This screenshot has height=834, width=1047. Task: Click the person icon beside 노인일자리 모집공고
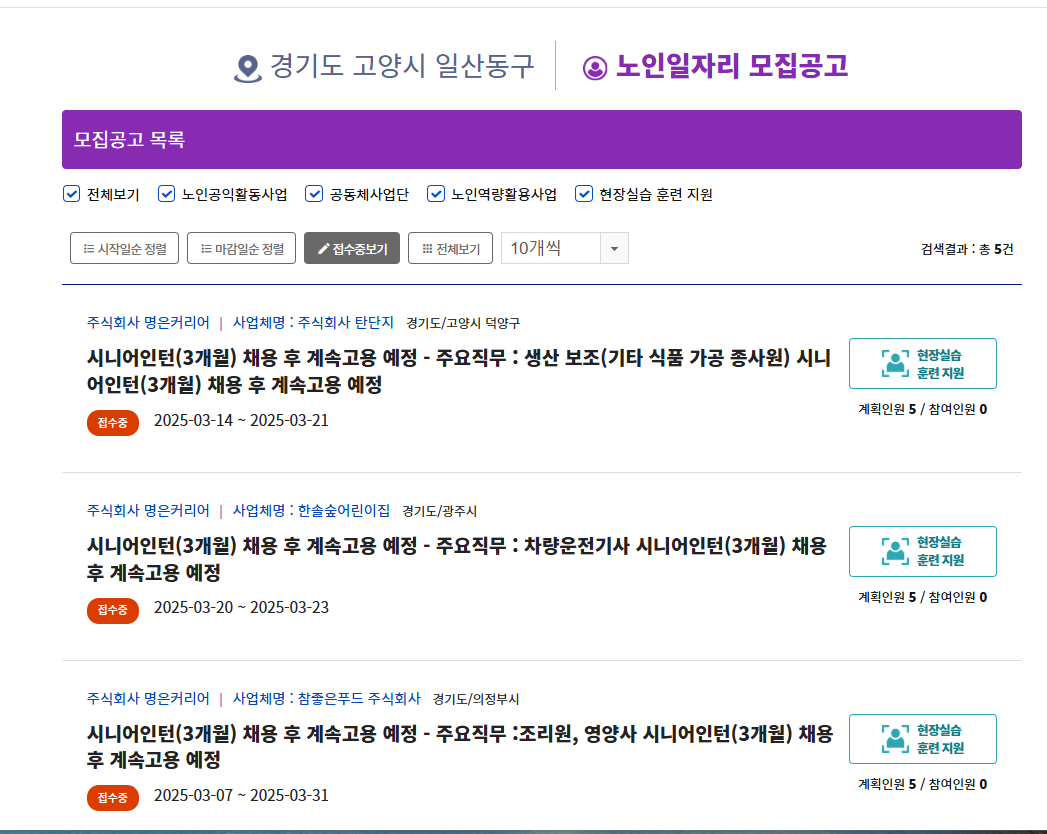595,68
